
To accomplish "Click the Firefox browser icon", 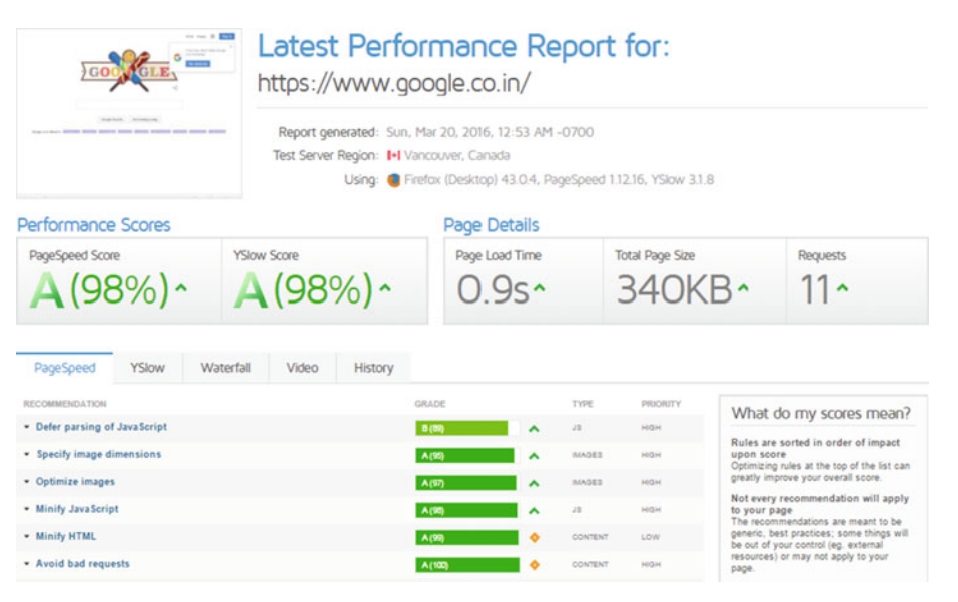I will 394,180.
